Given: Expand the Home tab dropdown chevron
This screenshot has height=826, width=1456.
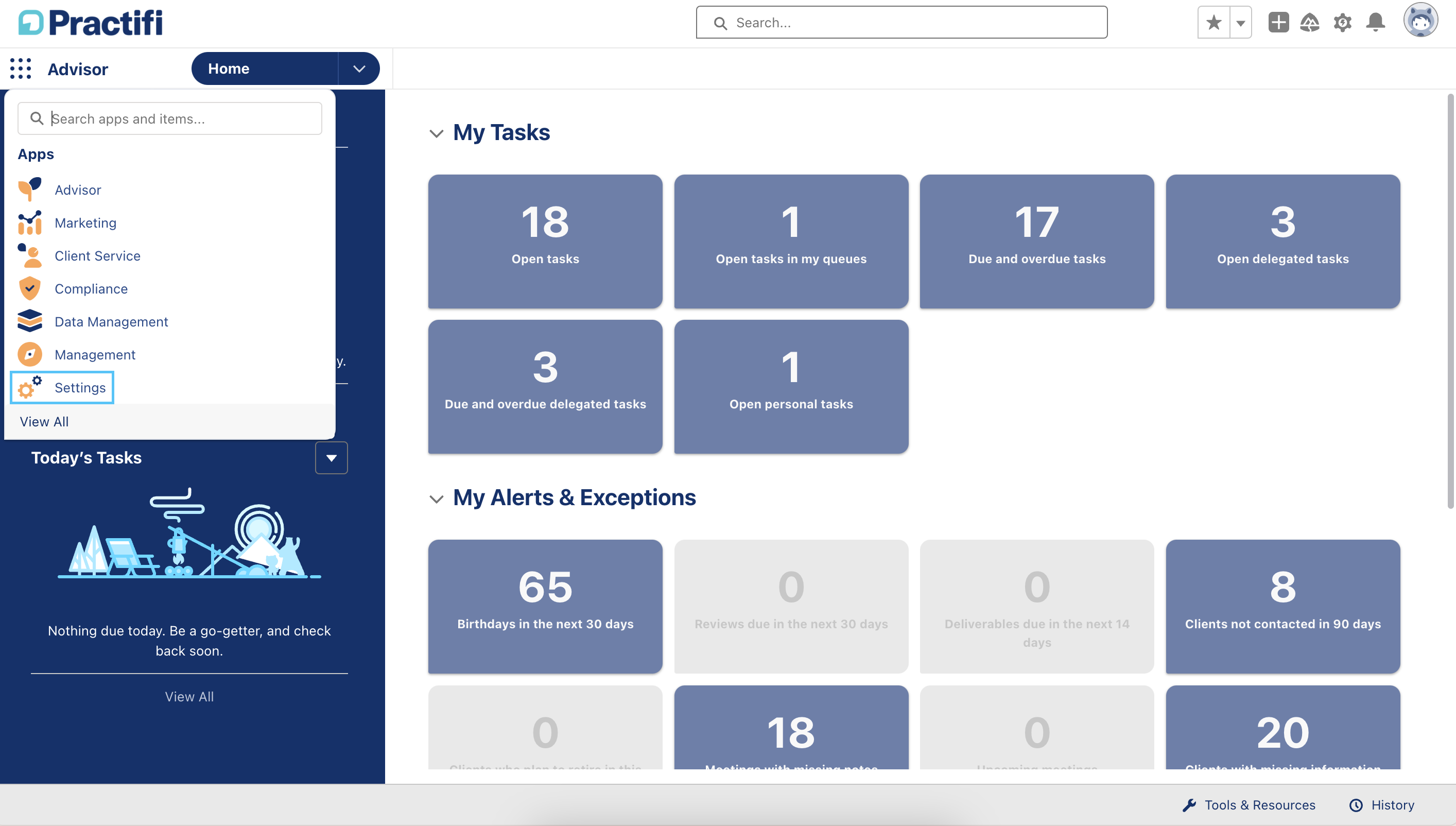Looking at the screenshot, I should (358, 68).
